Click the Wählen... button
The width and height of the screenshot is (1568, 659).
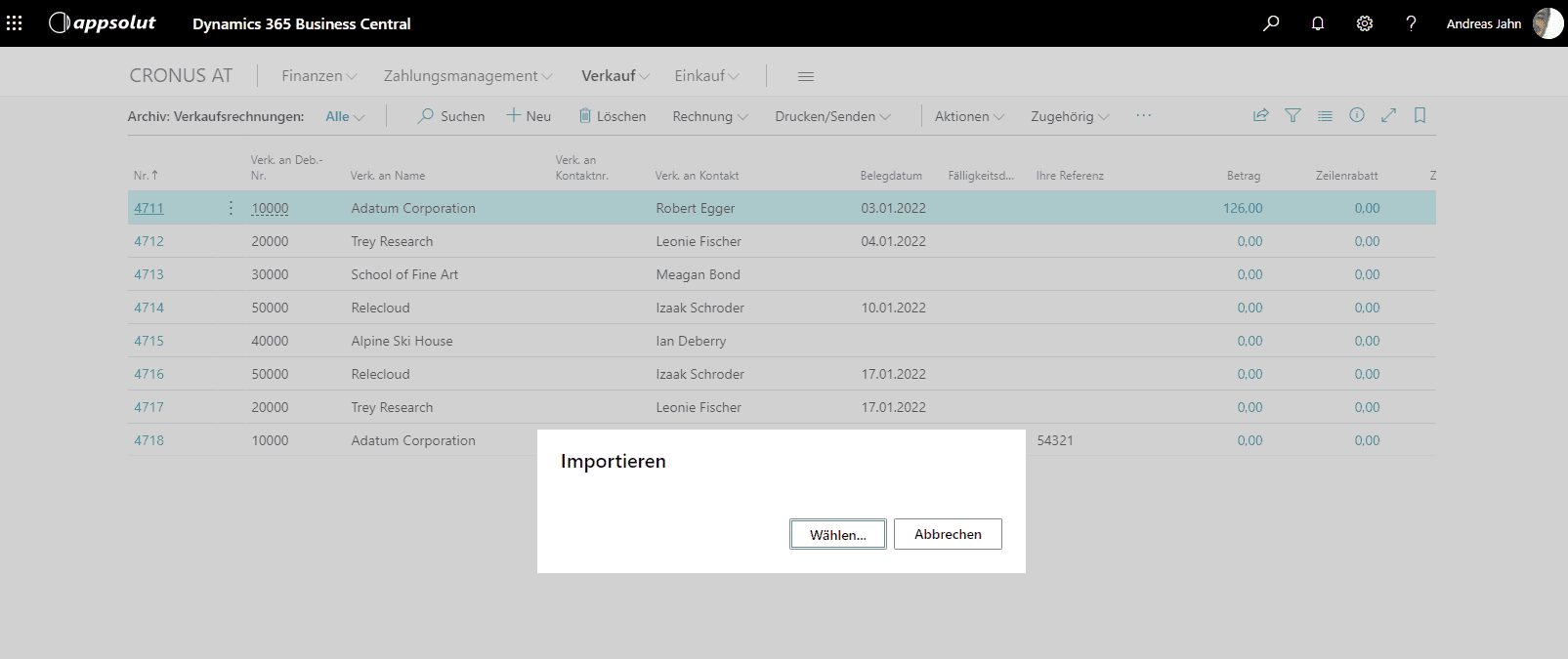click(837, 534)
